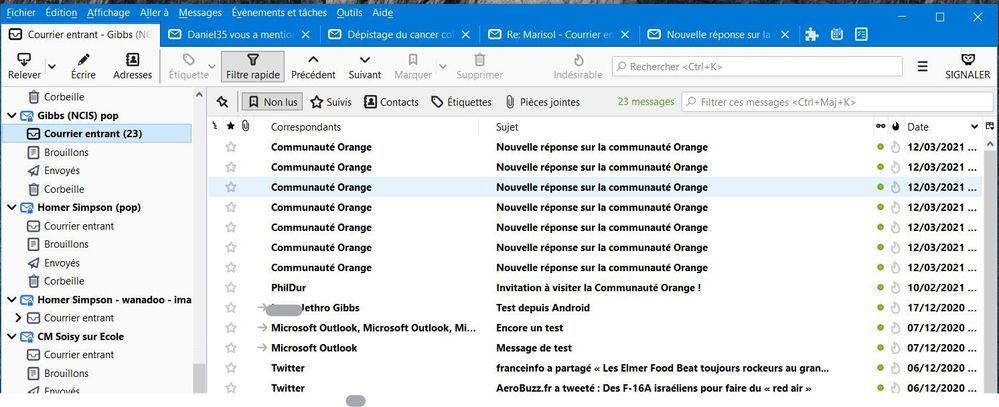
Task: Click the Filtre rapide button
Action: pos(252,65)
